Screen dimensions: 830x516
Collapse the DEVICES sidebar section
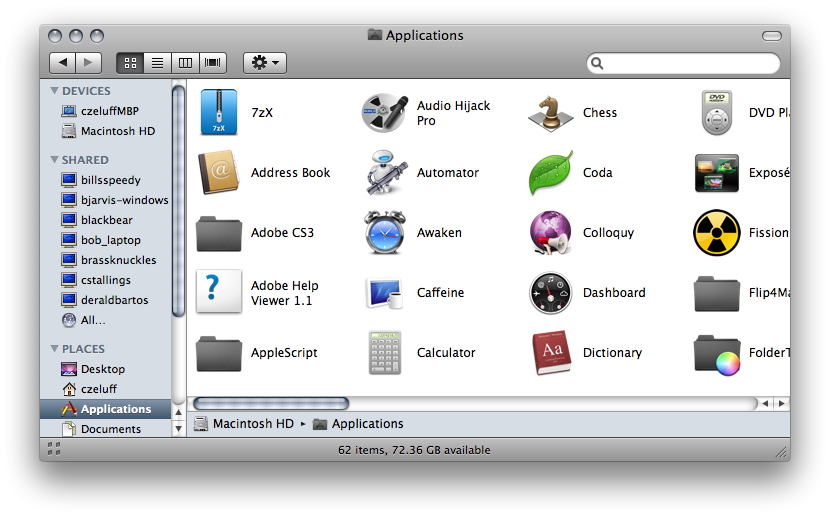(54, 90)
